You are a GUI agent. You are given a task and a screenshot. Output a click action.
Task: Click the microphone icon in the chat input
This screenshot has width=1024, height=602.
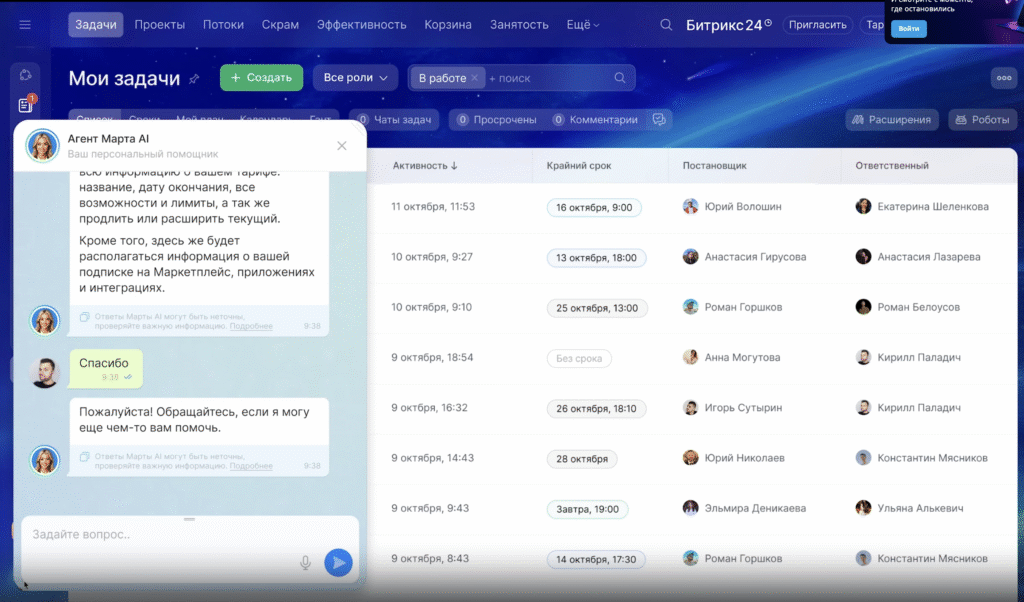pyautogui.click(x=305, y=563)
